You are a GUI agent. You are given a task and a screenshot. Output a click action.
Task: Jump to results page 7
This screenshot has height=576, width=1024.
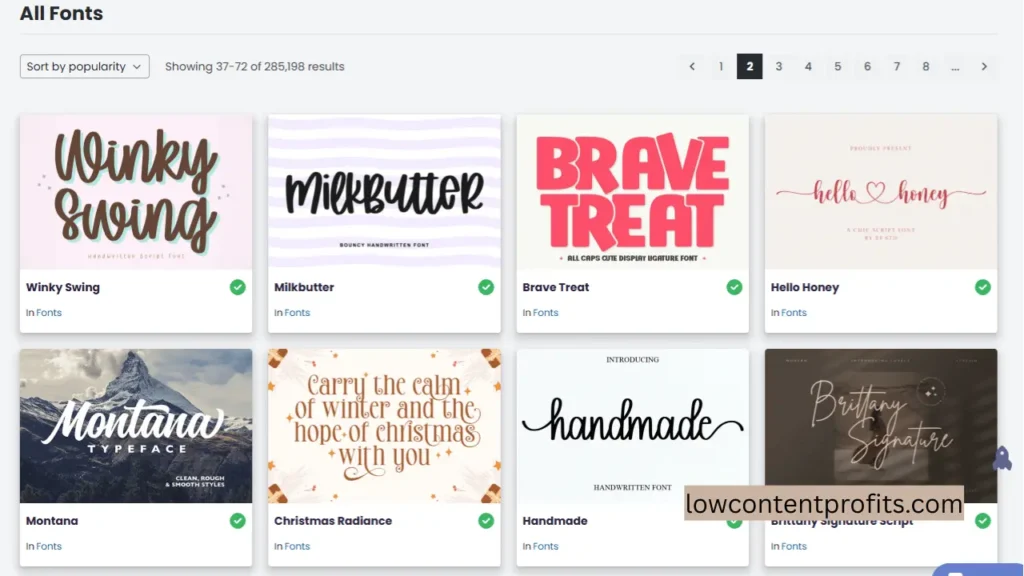[897, 67]
